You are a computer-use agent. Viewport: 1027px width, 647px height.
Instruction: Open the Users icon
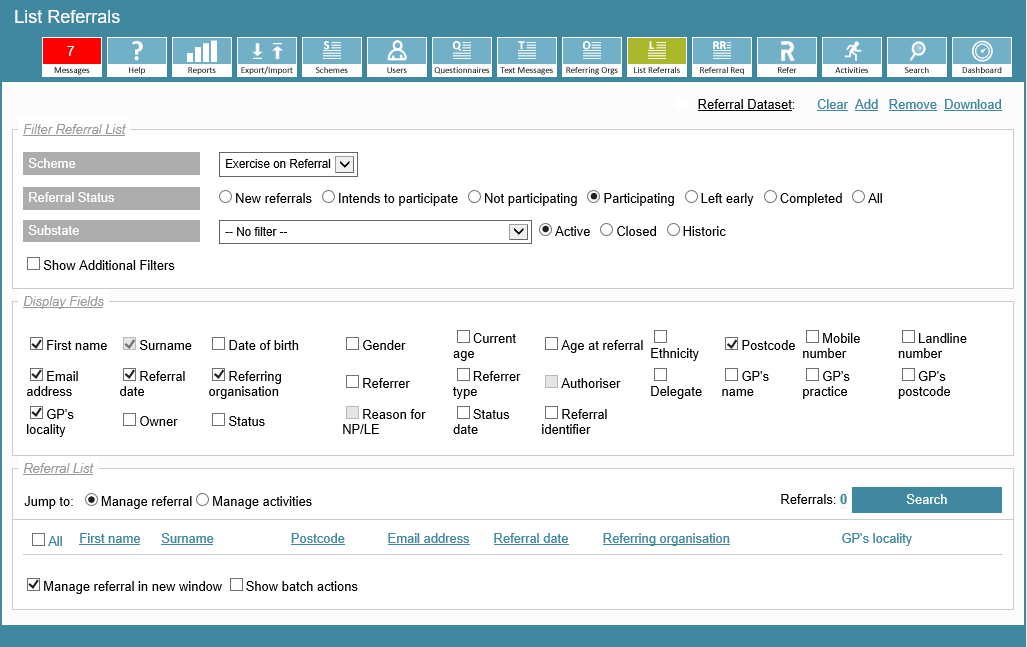pos(397,57)
